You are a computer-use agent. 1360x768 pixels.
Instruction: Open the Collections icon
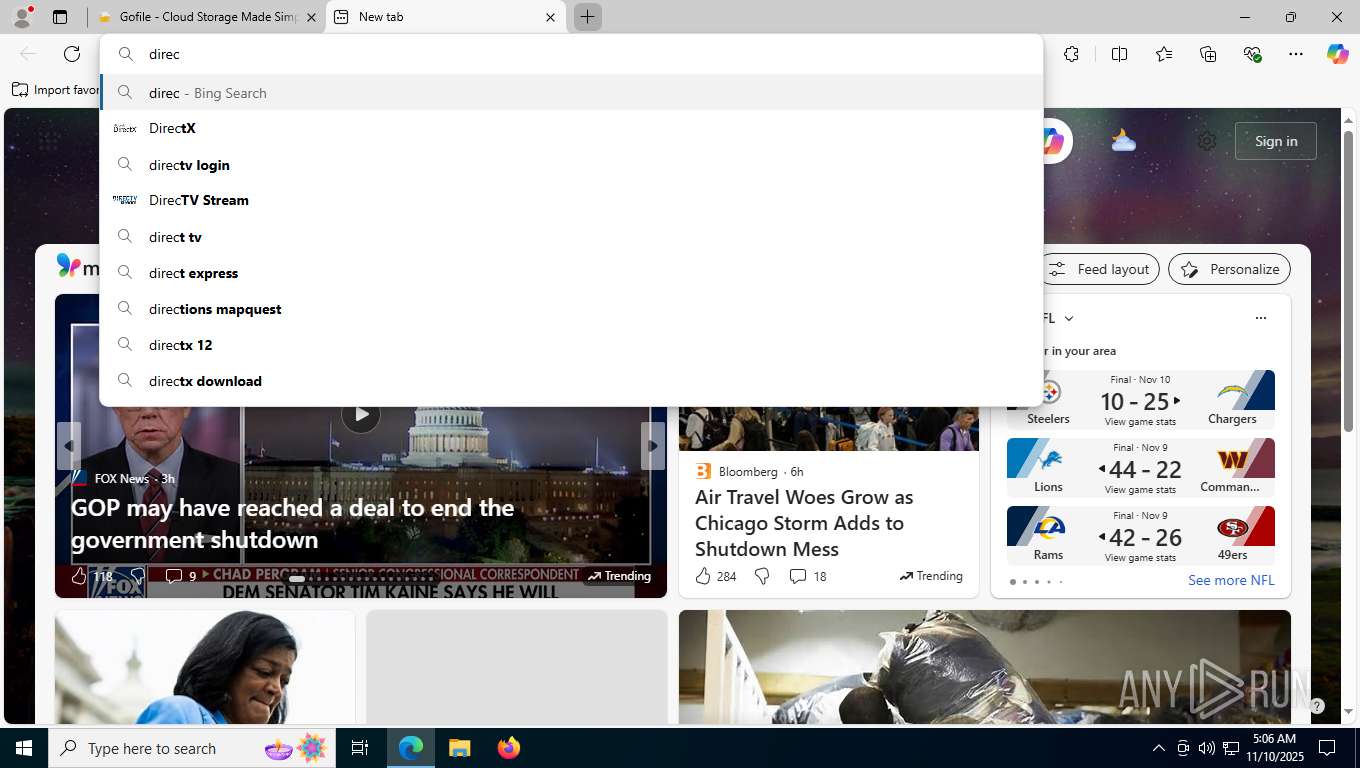pyautogui.click(x=1208, y=54)
